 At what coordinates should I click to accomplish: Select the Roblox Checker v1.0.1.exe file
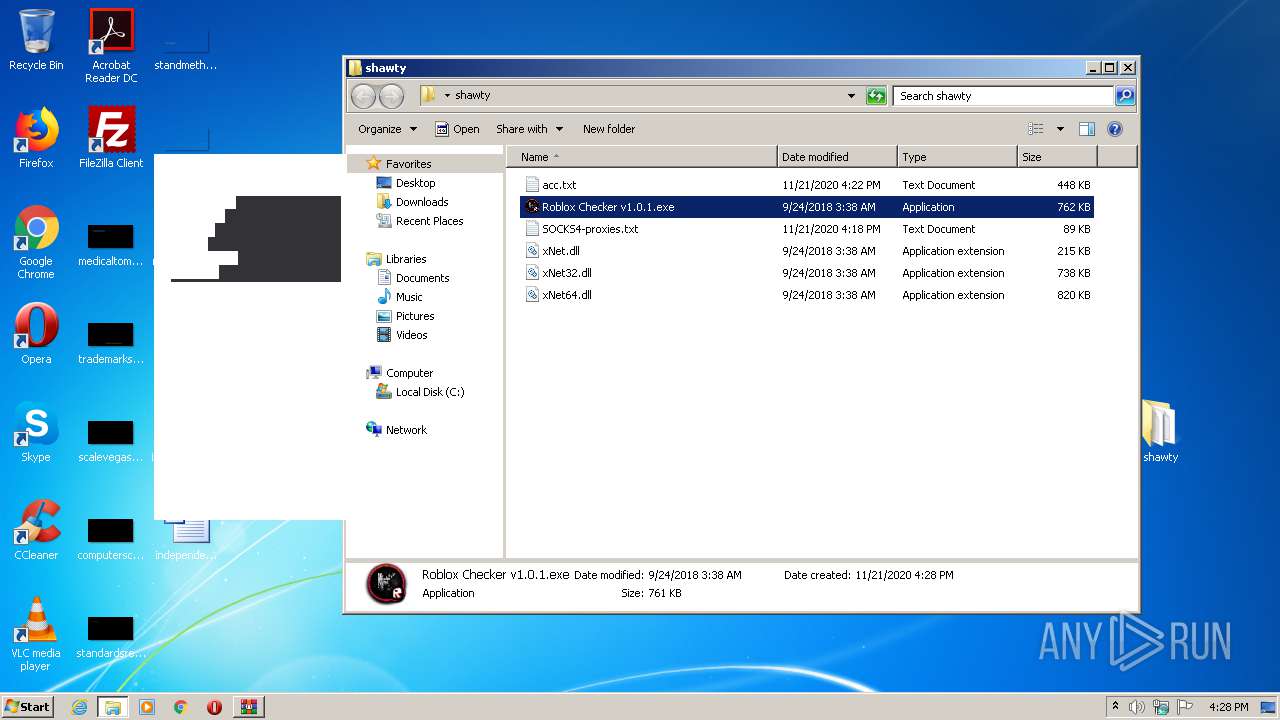[x=806, y=207]
